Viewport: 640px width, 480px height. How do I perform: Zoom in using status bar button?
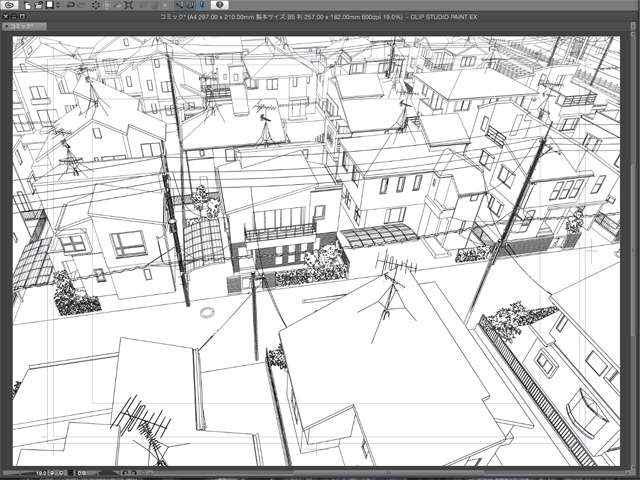tap(61, 473)
